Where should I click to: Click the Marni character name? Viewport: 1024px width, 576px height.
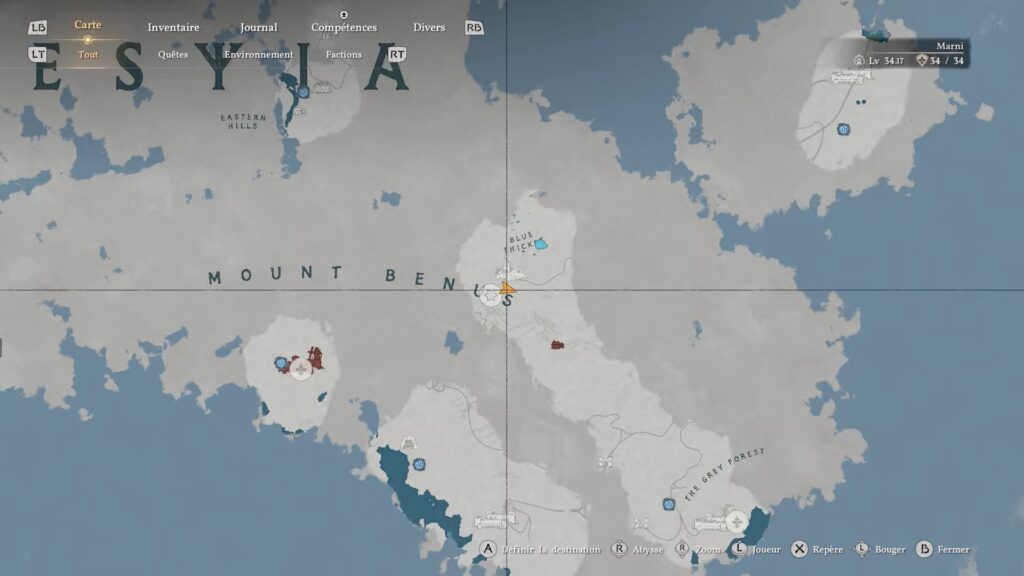950,46
